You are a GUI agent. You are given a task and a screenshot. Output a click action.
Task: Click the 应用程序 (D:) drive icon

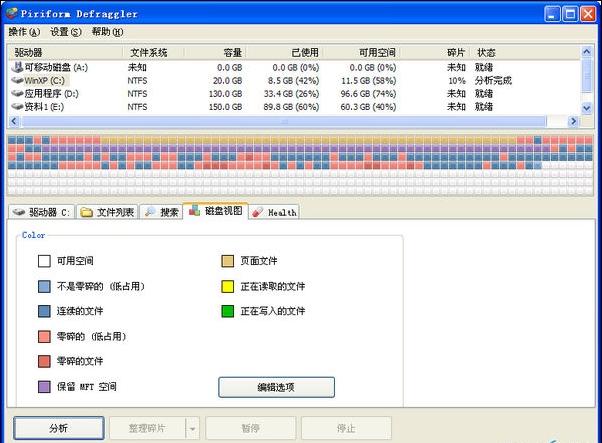click(17, 93)
